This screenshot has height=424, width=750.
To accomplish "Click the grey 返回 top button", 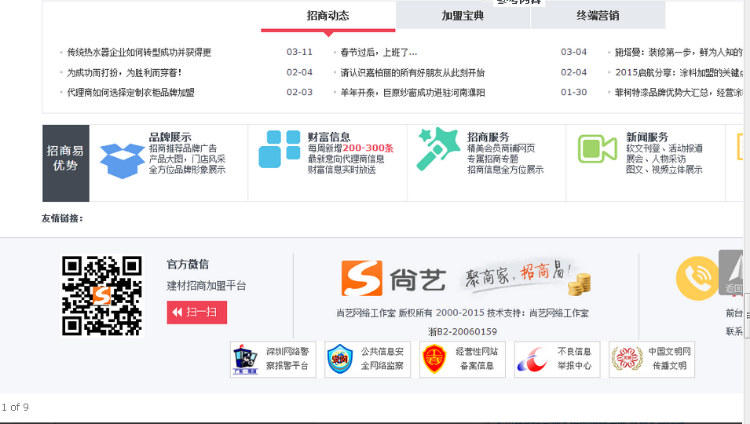I will 731,272.
